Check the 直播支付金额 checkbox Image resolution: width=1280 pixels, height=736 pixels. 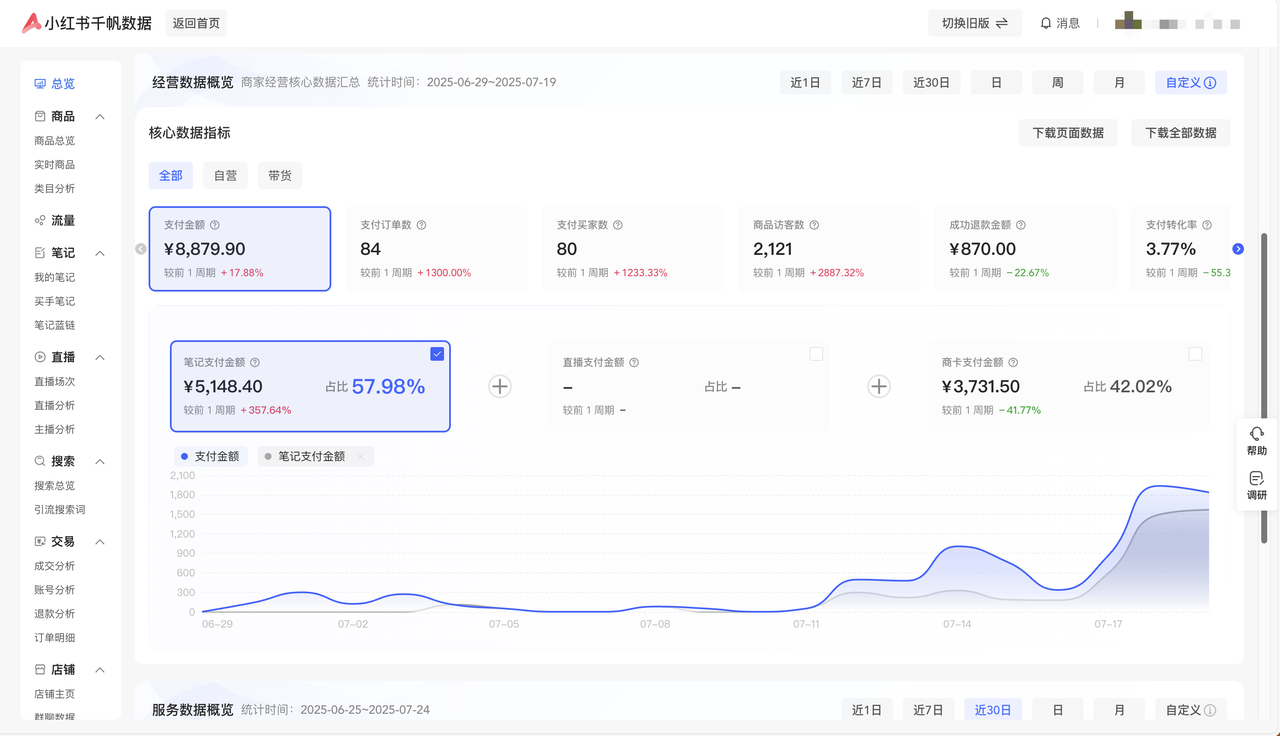816,354
